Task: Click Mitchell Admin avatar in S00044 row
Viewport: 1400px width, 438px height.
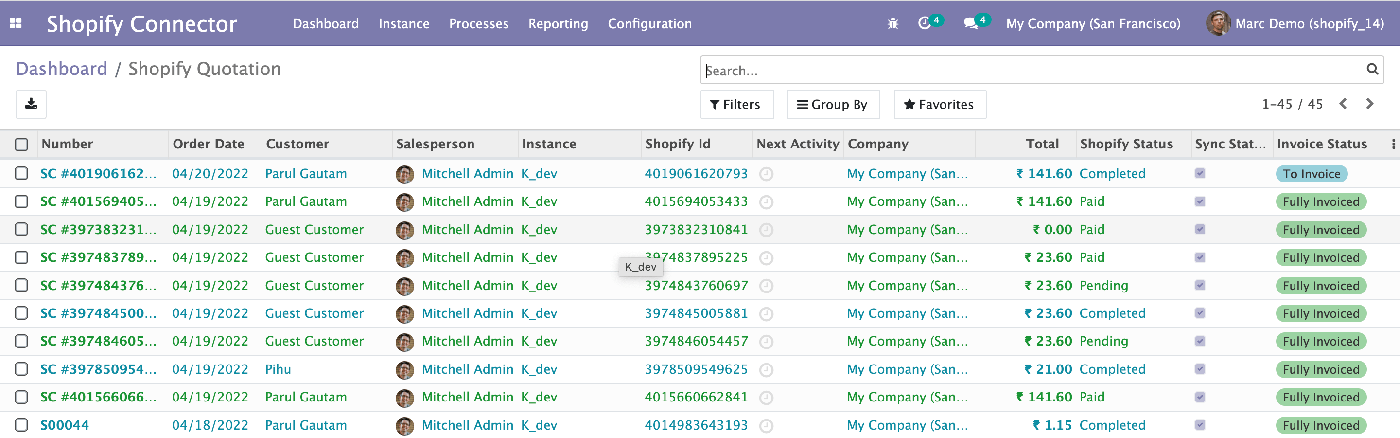Action: click(x=405, y=425)
